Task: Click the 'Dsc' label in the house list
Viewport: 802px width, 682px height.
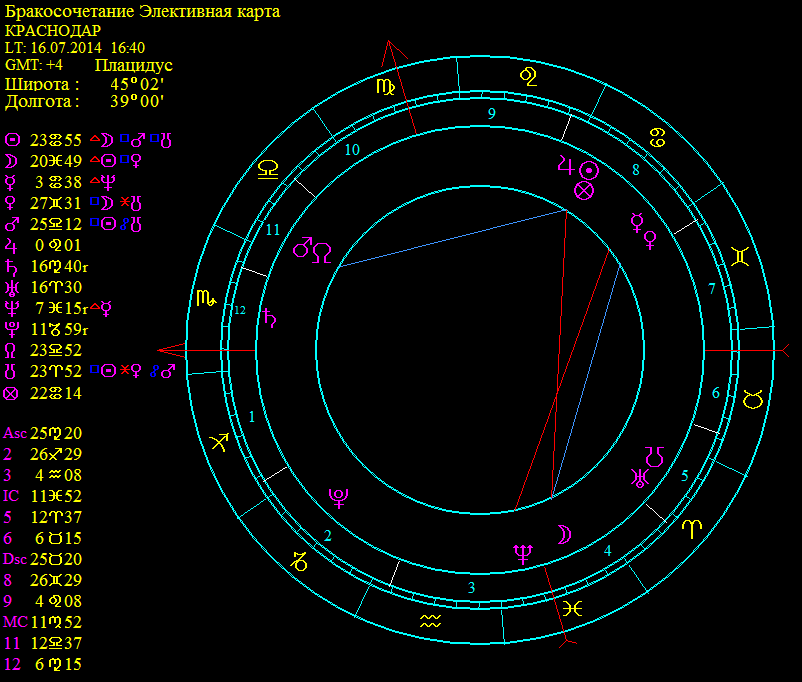Action: tap(15, 559)
